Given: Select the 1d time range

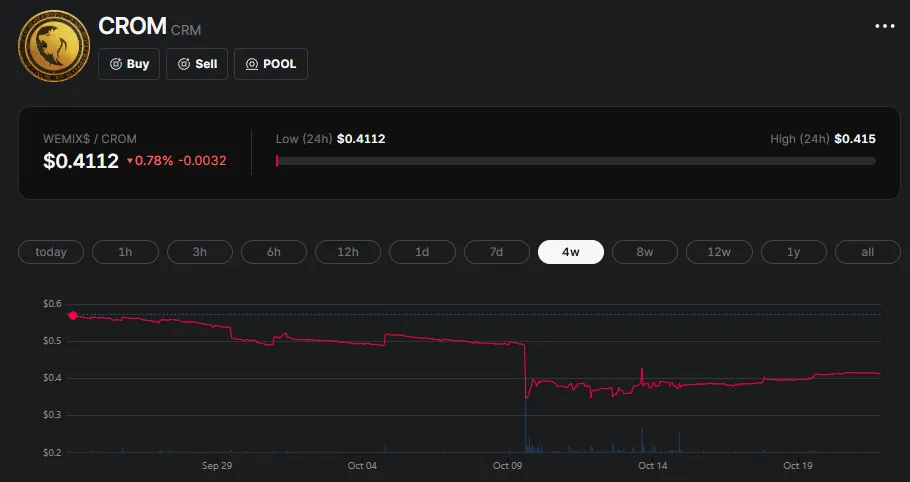Looking at the screenshot, I should pyautogui.click(x=422, y=252).
